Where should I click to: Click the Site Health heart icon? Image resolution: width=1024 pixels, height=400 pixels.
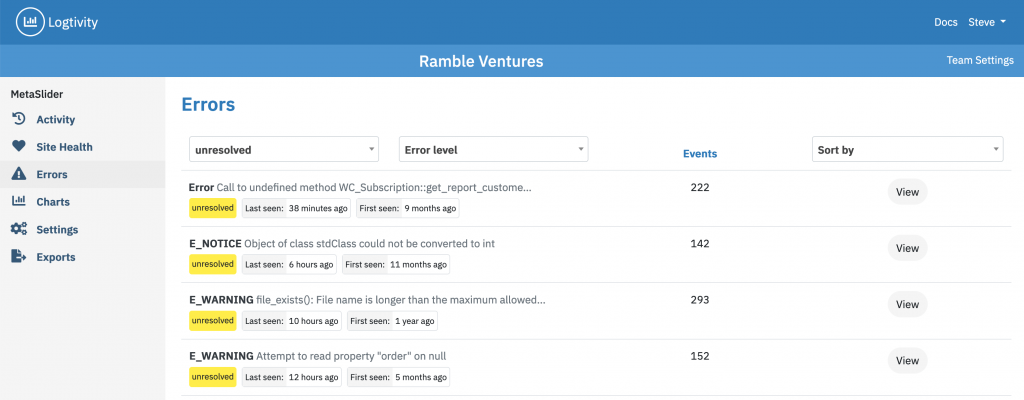point(19,146)
